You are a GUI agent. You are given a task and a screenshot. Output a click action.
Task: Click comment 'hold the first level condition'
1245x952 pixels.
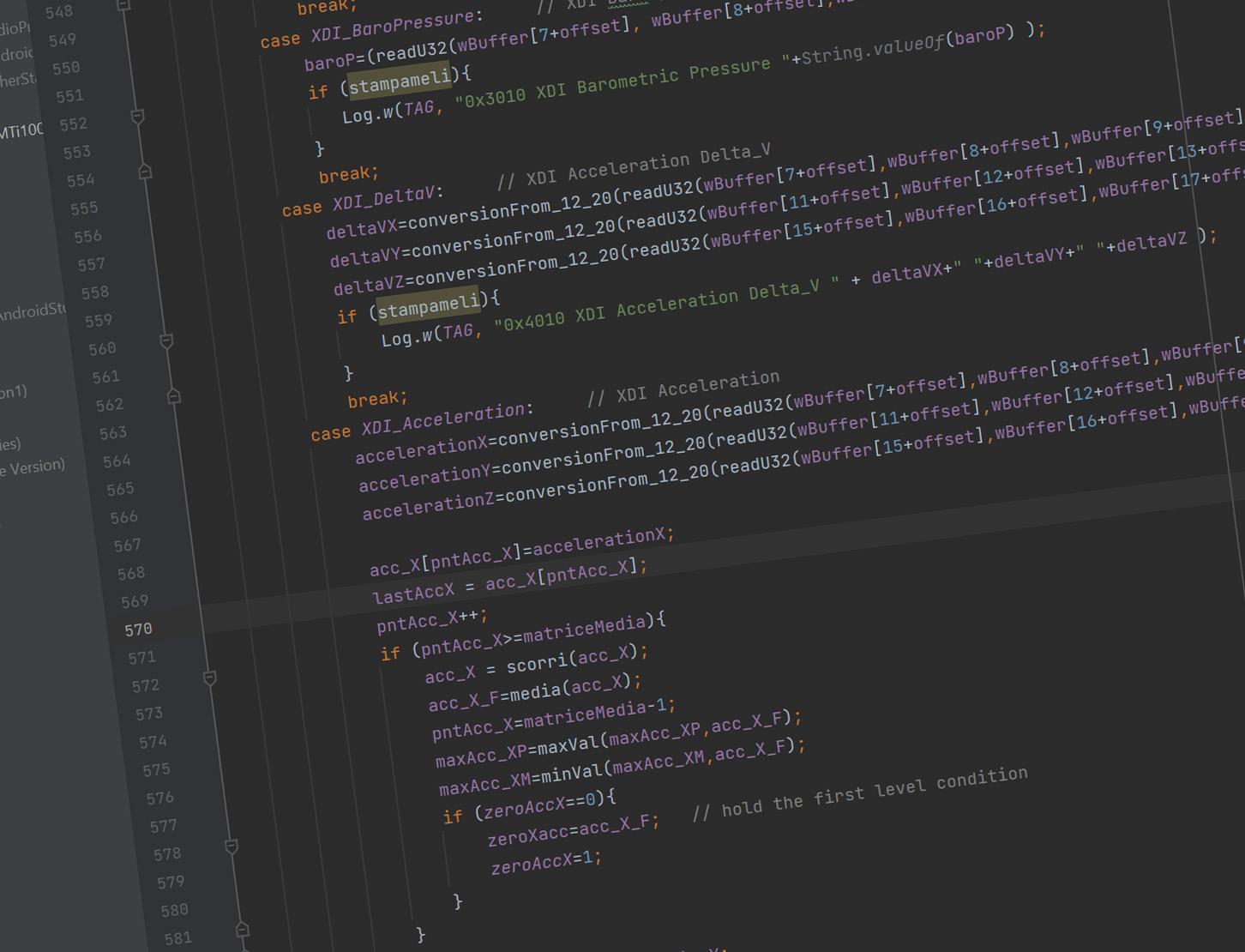(875, 792)
